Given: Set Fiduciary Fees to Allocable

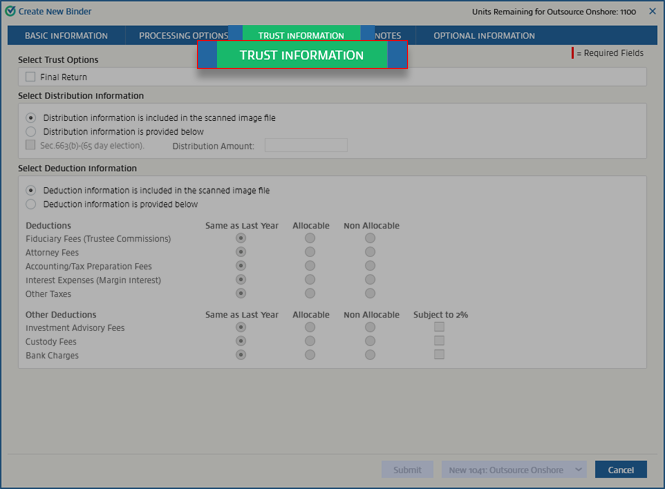Looking at the screenshot, I should (x=310, y=238).
